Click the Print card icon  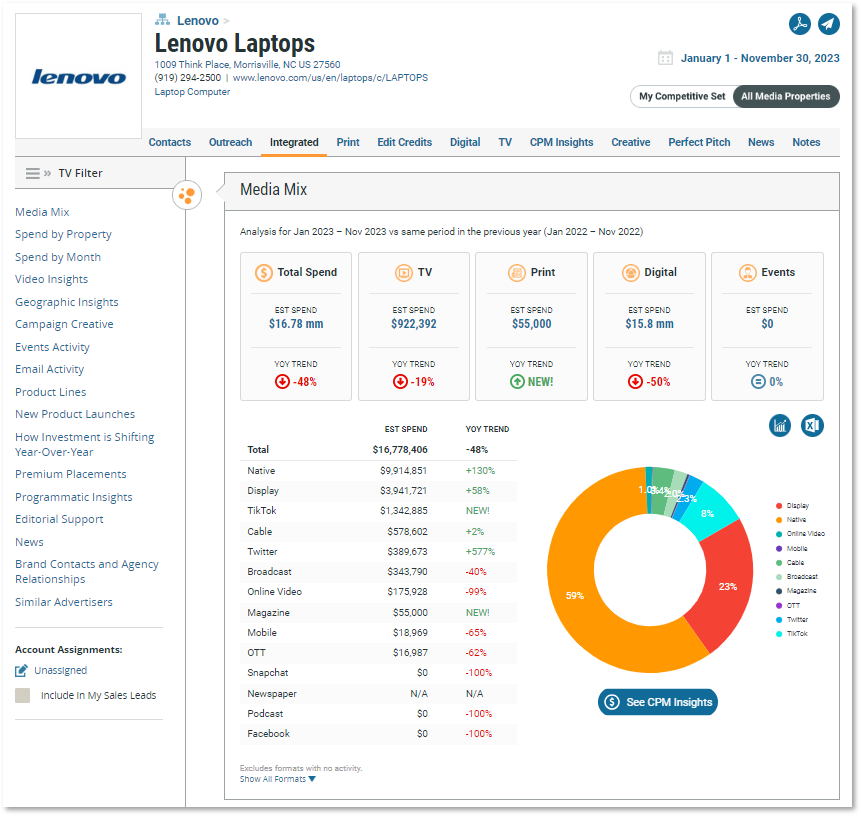[517, 272]
